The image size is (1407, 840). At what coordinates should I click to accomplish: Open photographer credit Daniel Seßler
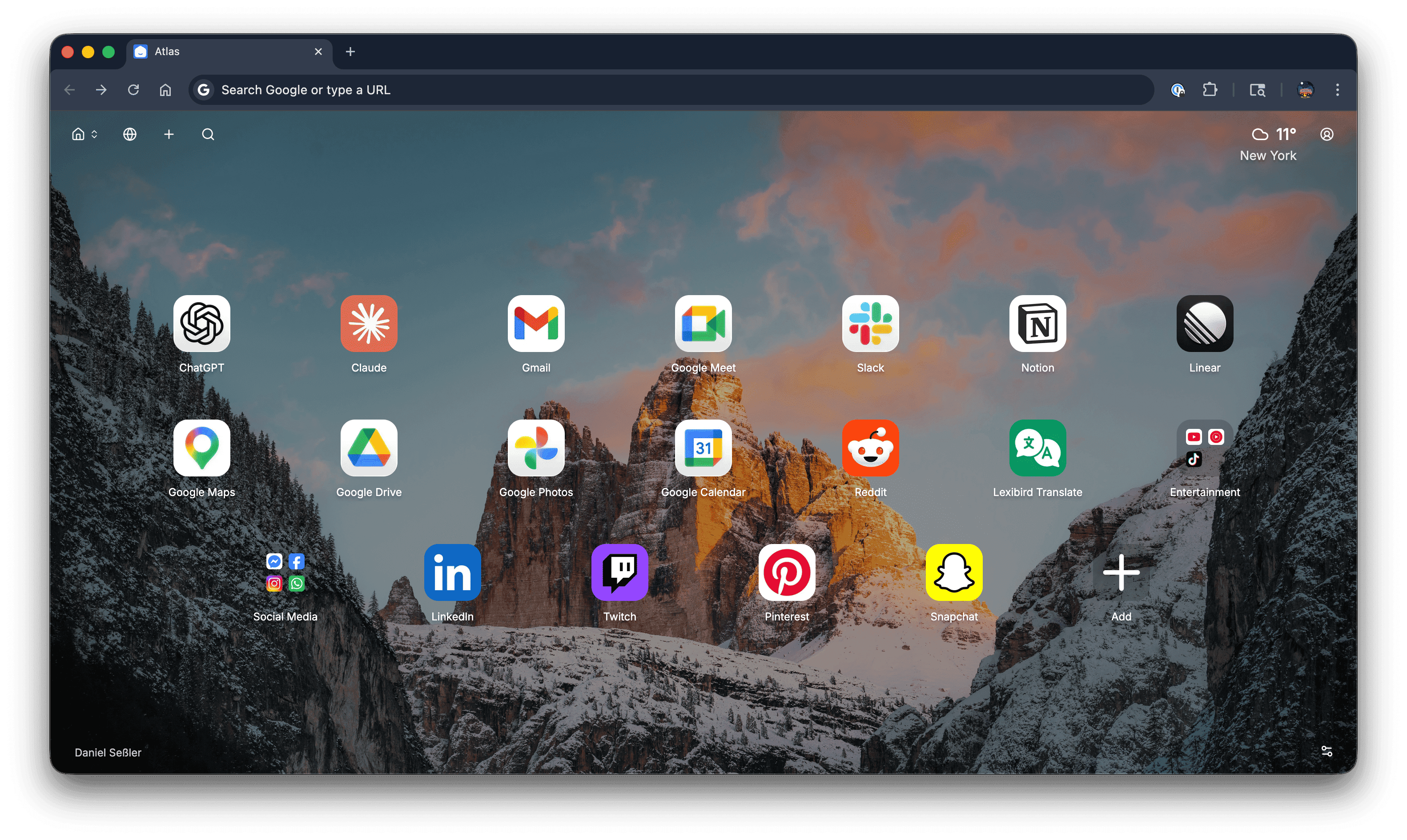point(108,752)
